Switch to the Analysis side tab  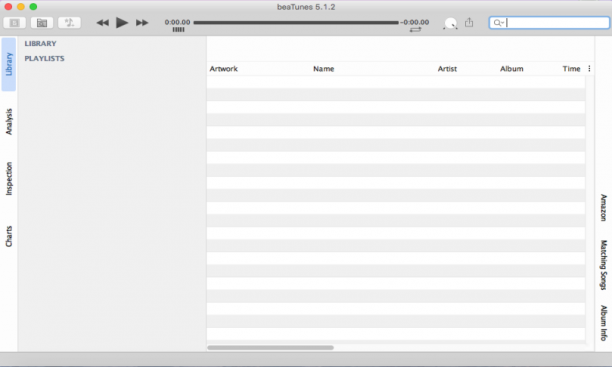9,122
